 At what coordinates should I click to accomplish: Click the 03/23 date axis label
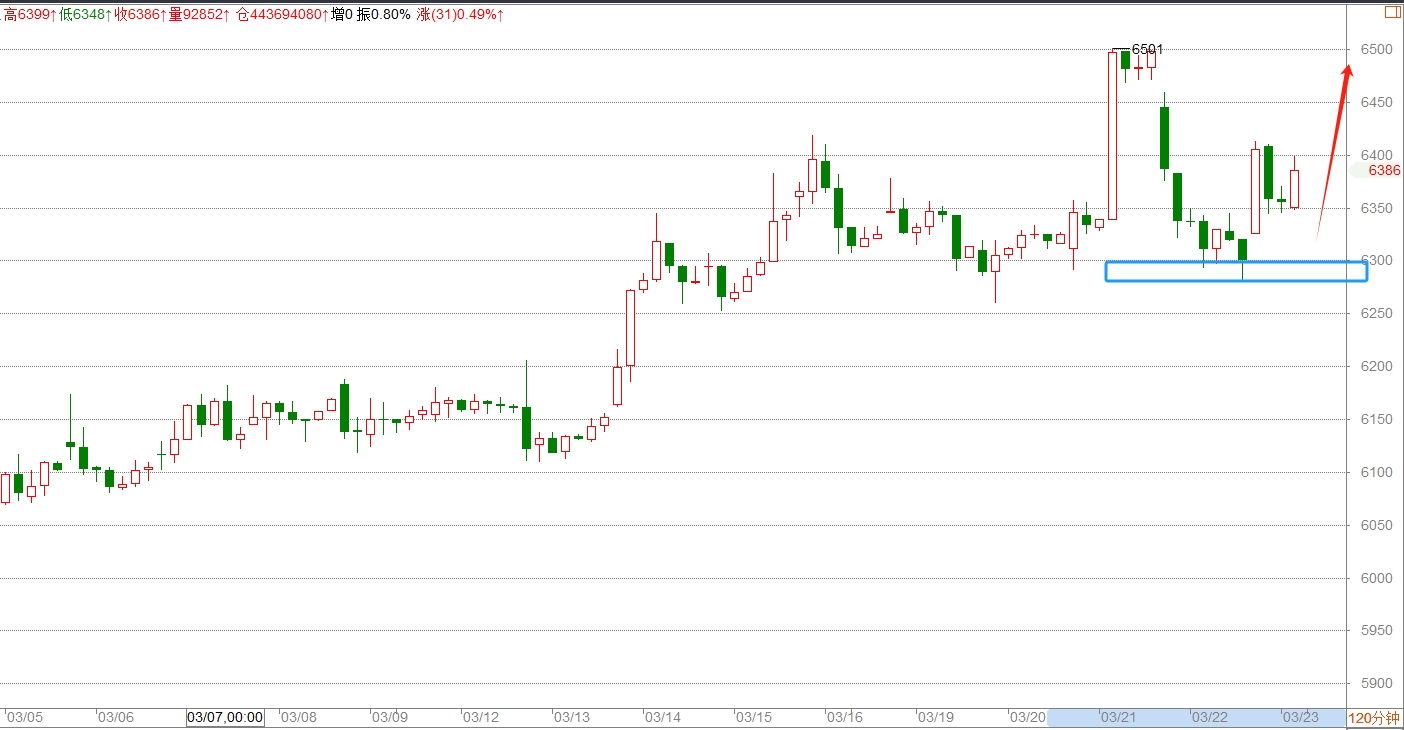coord(1301,718)
